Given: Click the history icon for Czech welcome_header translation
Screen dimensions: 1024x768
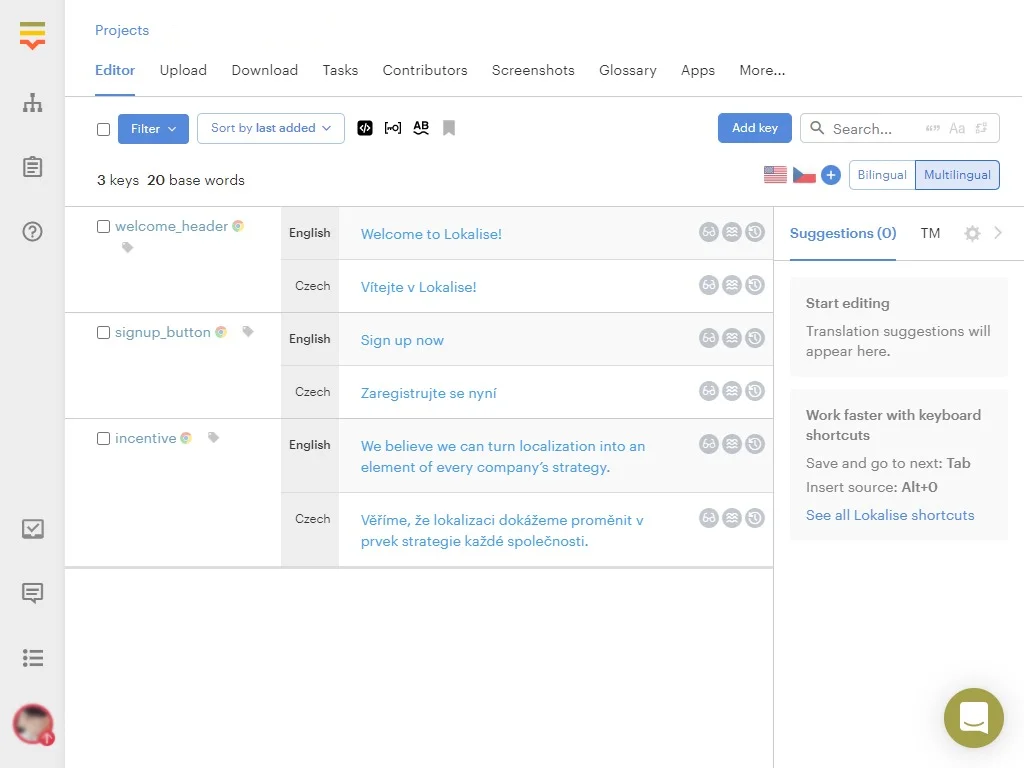Looking at the screenshot, I should point(755,285).
